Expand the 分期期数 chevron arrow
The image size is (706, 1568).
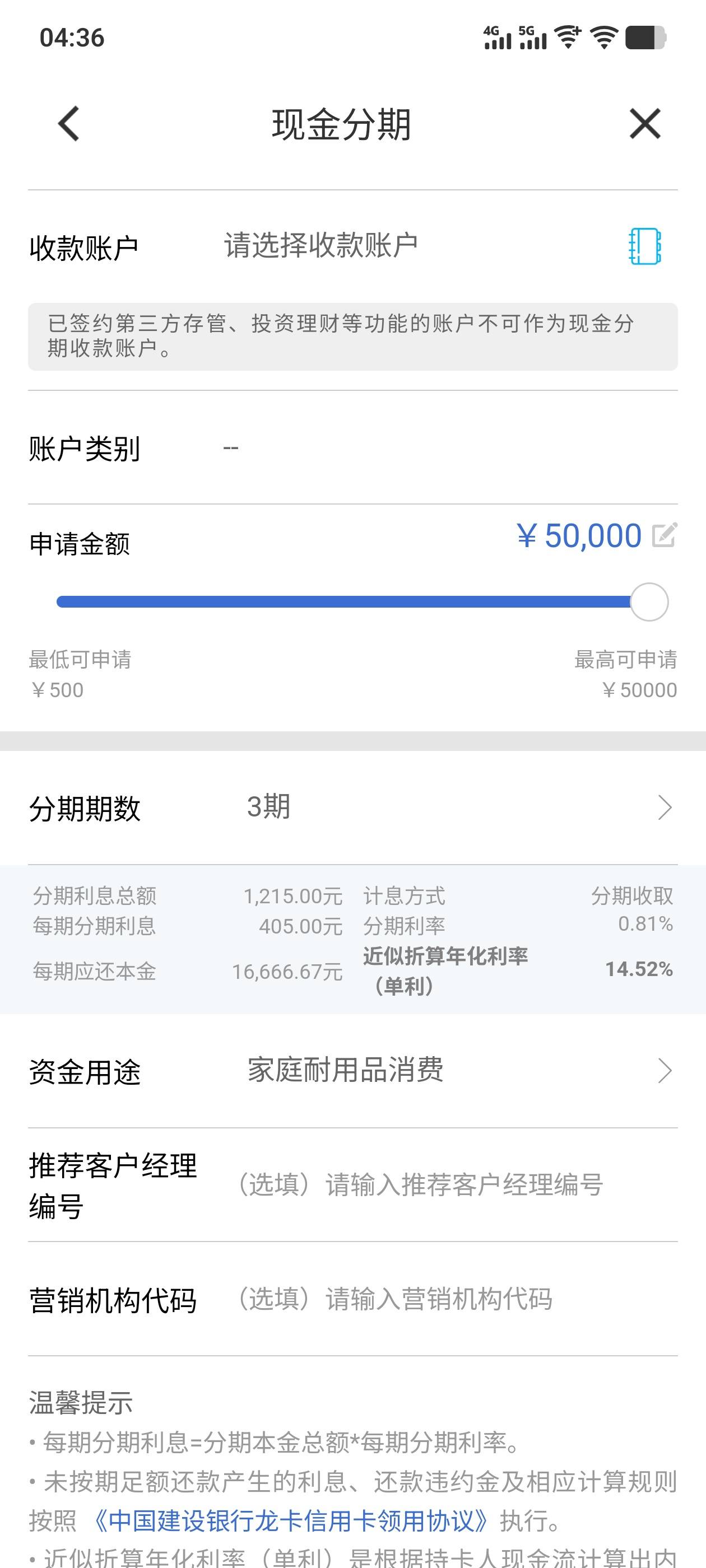pos(665,808)
